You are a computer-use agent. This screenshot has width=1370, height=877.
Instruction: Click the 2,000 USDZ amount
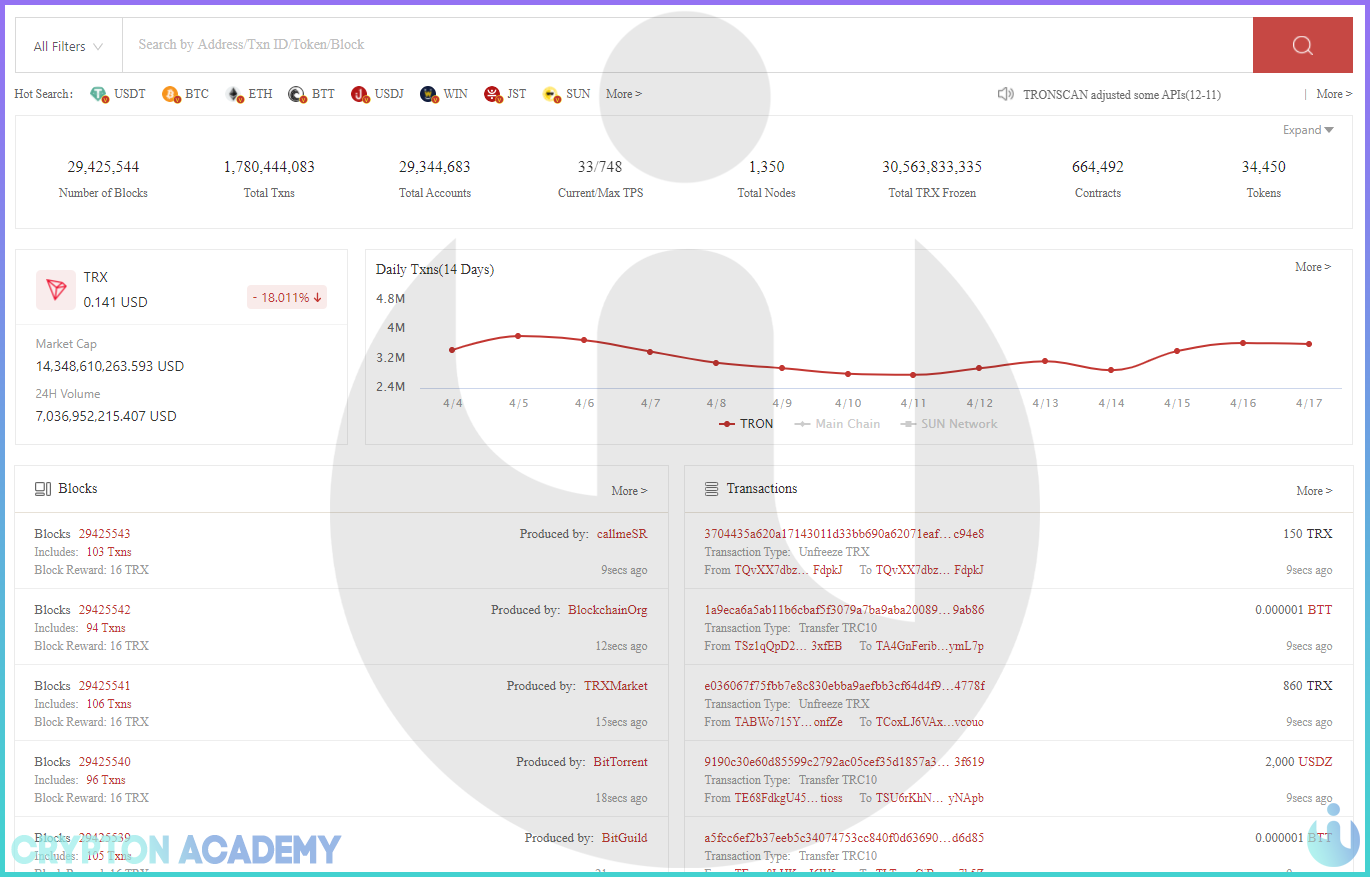pyautogui.click(x=1299, y=762)
